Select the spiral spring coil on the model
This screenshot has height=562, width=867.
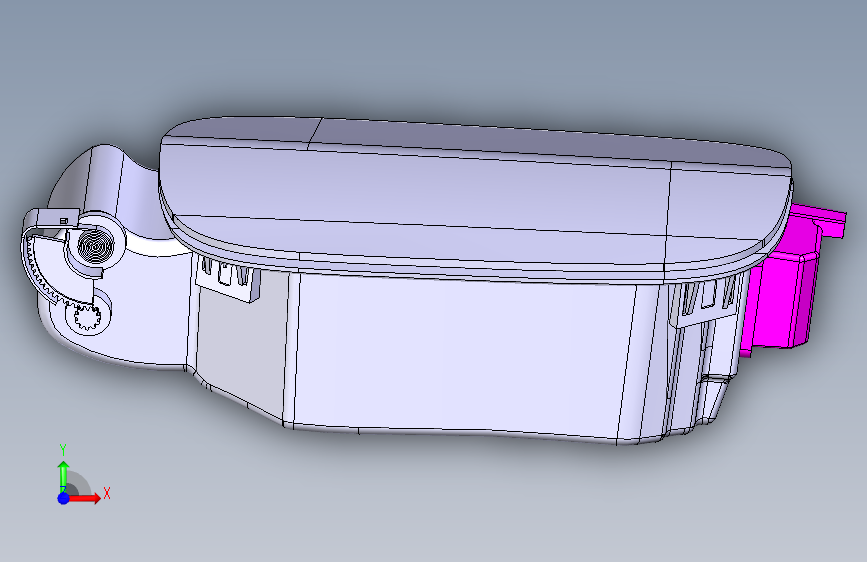95,244
